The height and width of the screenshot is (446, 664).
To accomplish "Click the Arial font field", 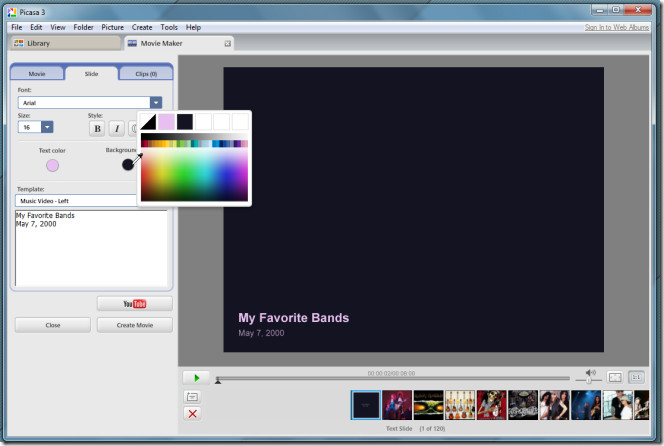I will (x=84, y=102).
